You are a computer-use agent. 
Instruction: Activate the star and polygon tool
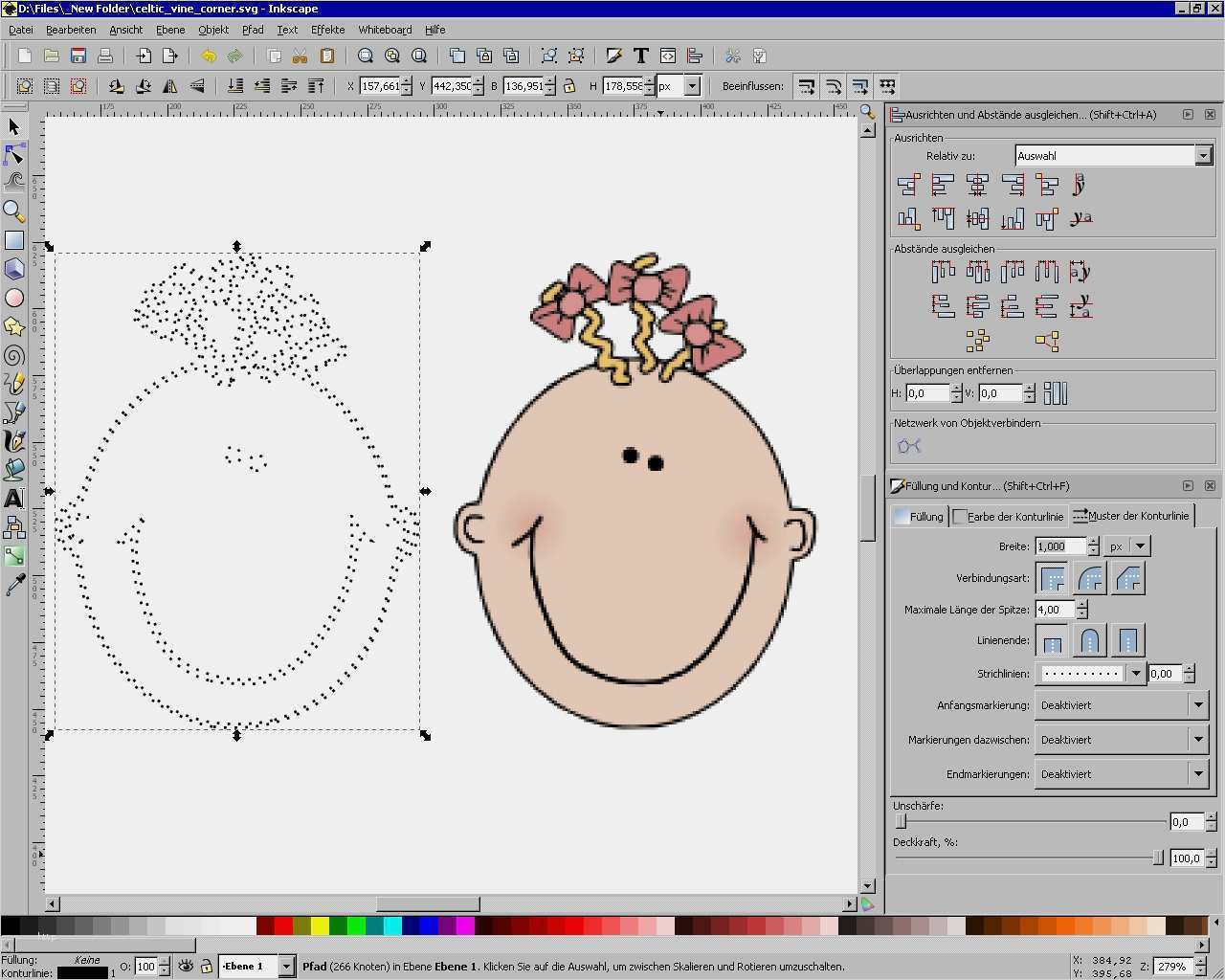coord(14,327)
